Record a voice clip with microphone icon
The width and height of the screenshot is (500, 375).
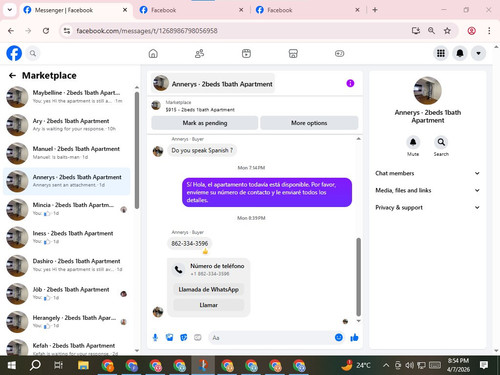coord(155,338)
